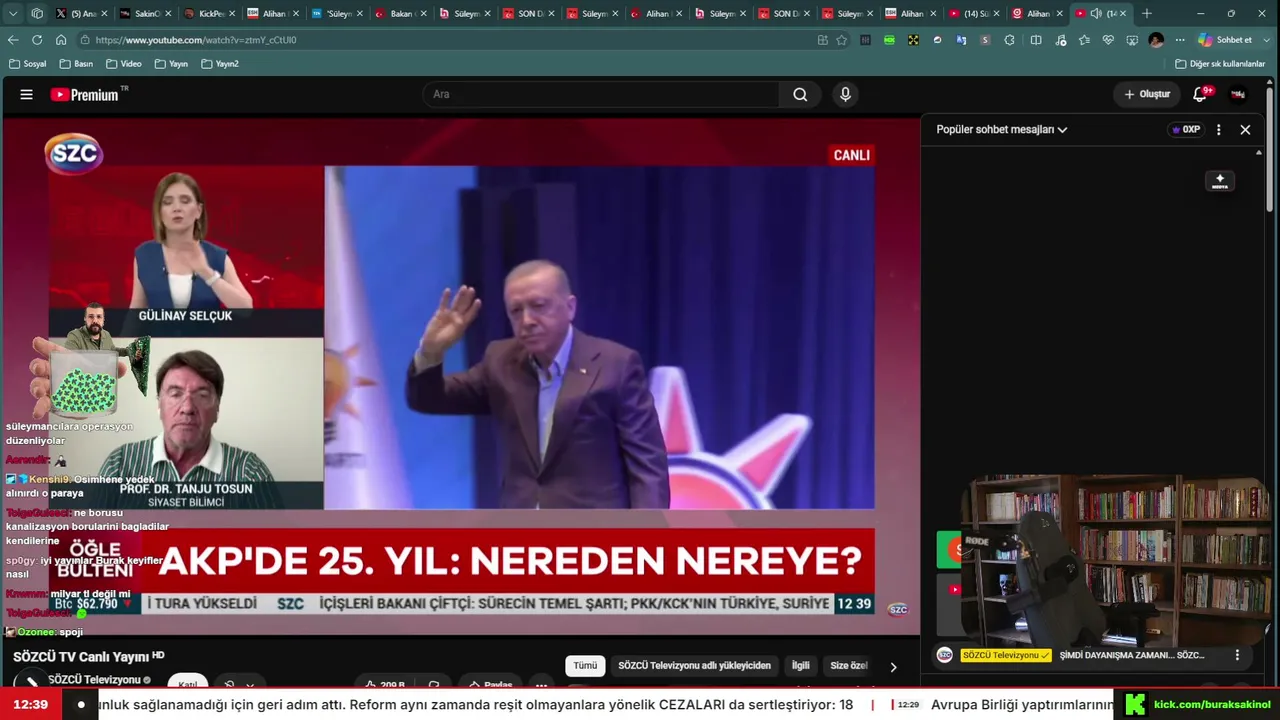The width and height of the screenshot is (1280, 720).
Task: Click the YouTube search magnifier button
Action: (800, 94)
